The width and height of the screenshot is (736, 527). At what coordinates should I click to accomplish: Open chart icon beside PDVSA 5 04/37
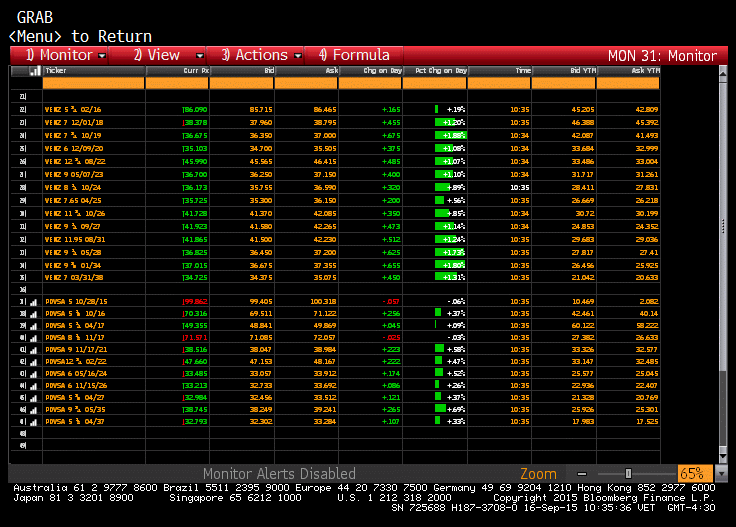tap(33, 422)
